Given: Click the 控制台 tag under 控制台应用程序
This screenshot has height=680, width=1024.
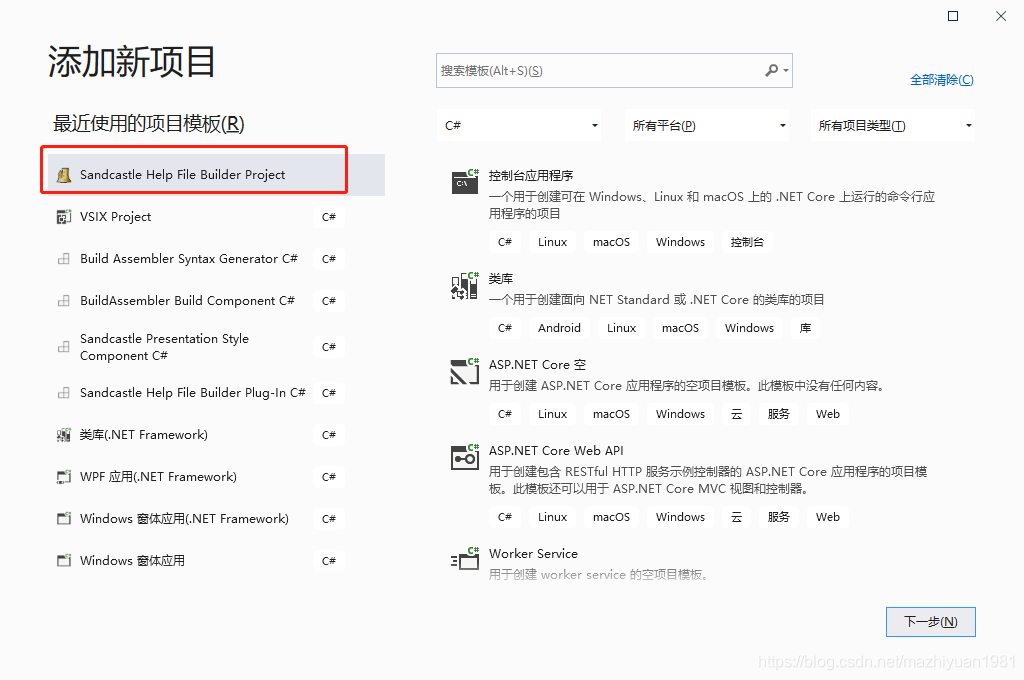Looking at the screenshot, I should pyautogui.click(x=747, y=242).
